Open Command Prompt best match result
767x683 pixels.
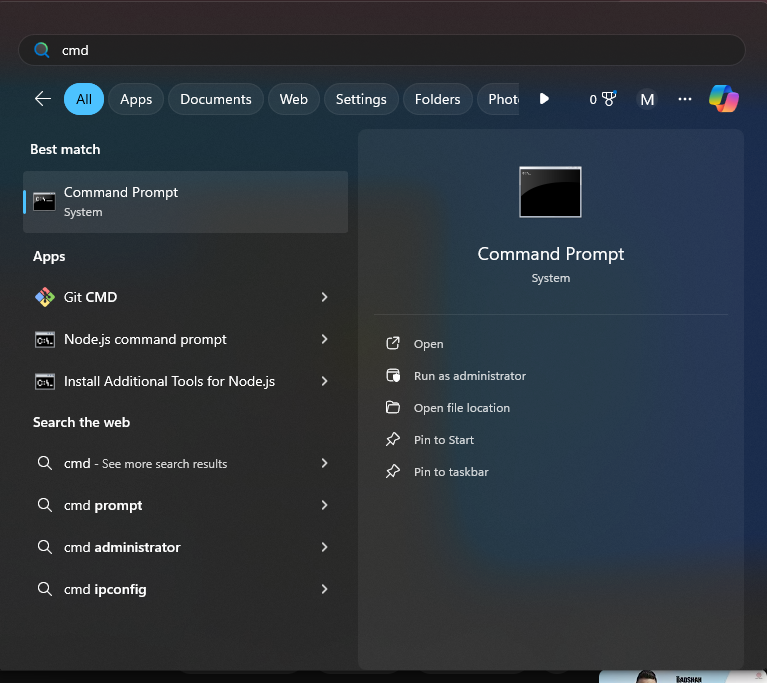click(x=185, y=202)
